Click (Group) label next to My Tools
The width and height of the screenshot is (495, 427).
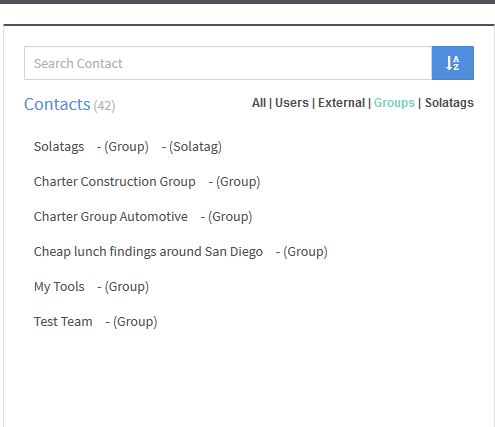123,287
